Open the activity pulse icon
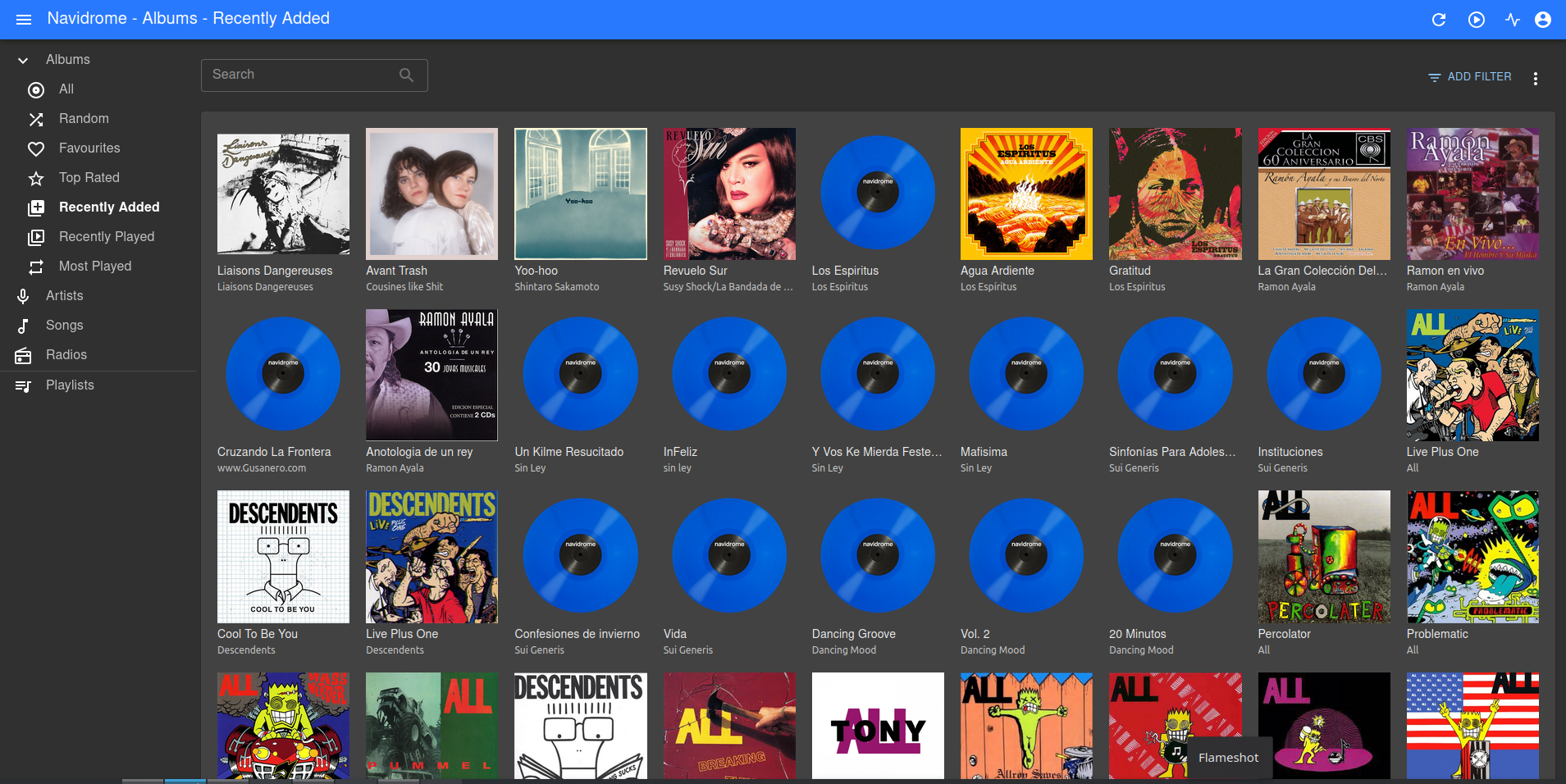 tap(1513, 20)
